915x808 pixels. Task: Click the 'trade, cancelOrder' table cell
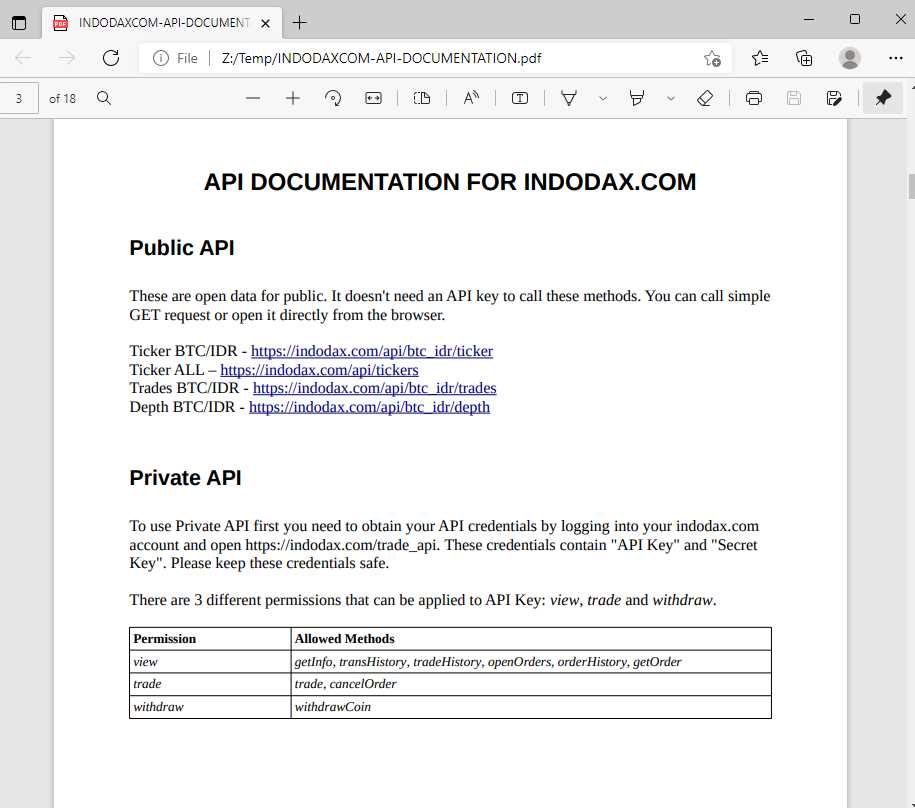531,684
